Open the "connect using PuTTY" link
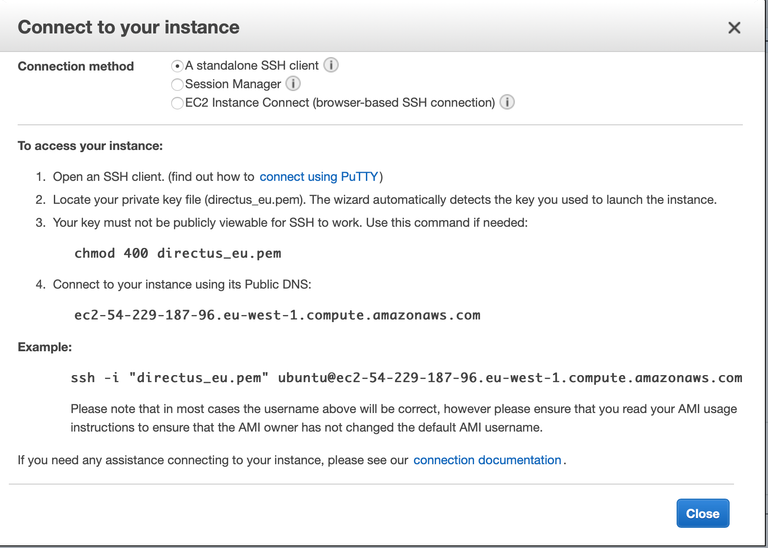 coord(318,176)
